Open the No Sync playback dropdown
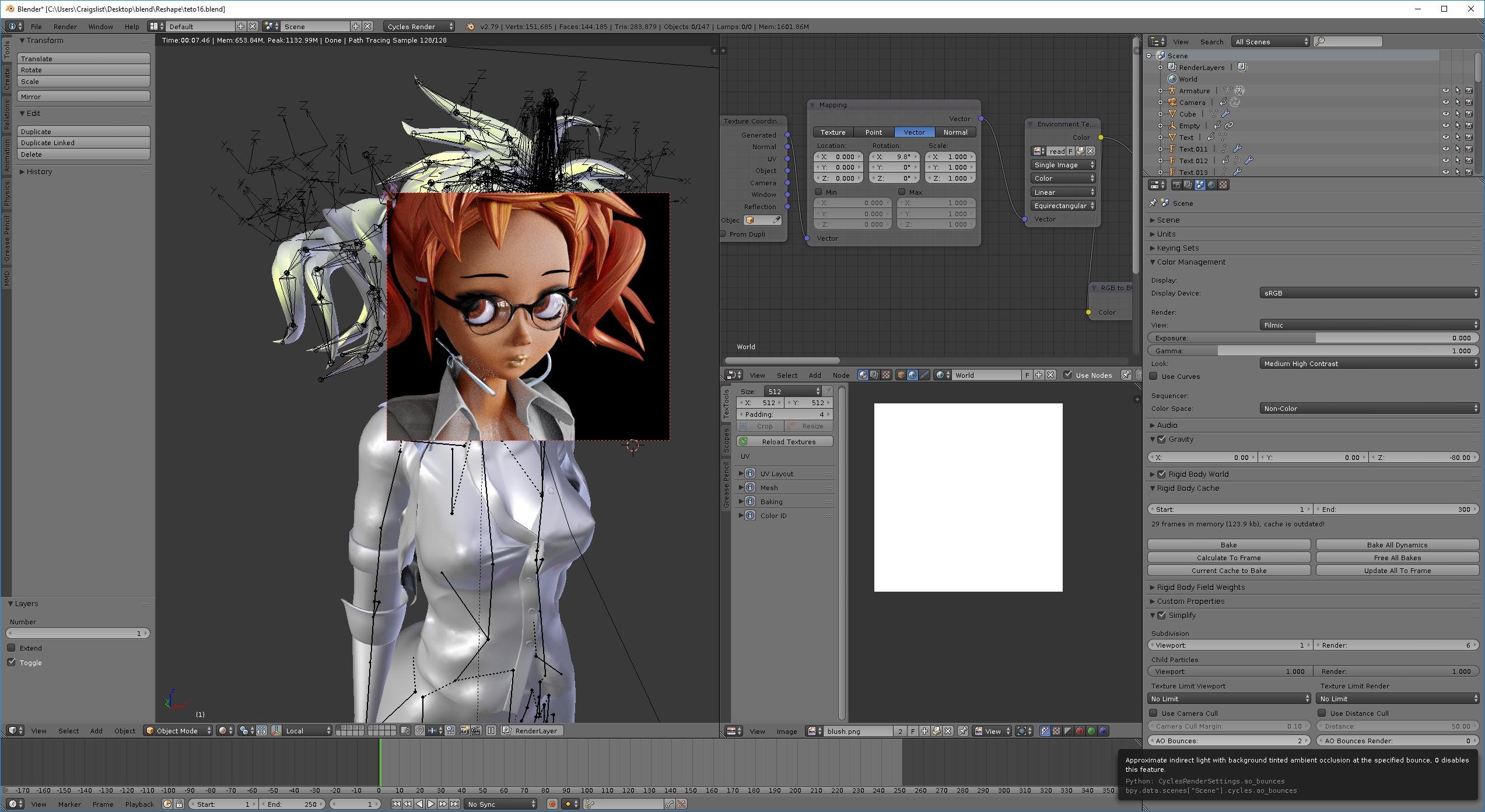The height and width of the screenshot is (812, 1485). (500, 804)
